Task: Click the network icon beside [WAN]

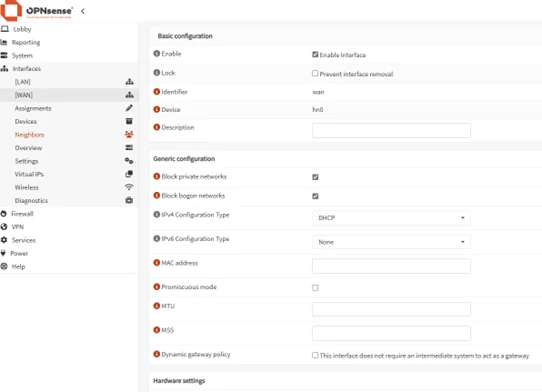Action: (129, 95)
